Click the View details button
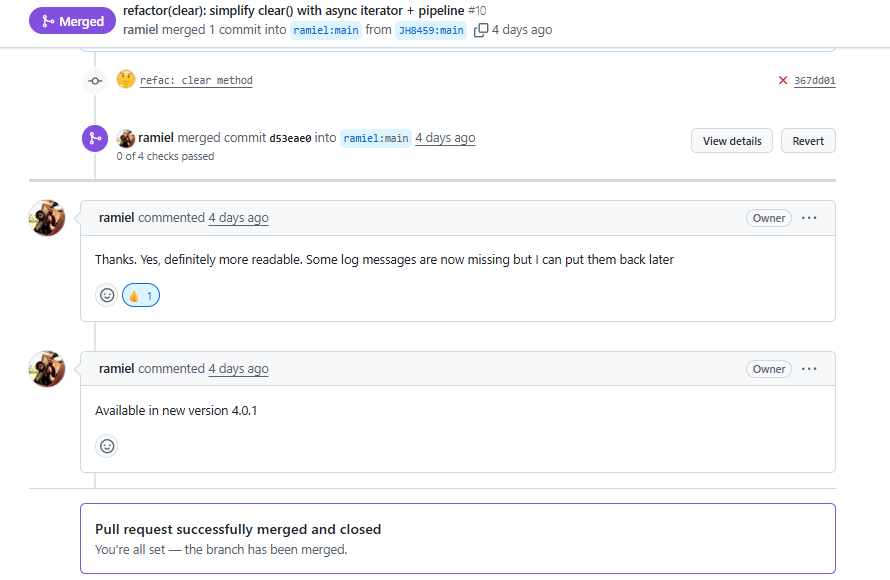 tap(732, 141)
